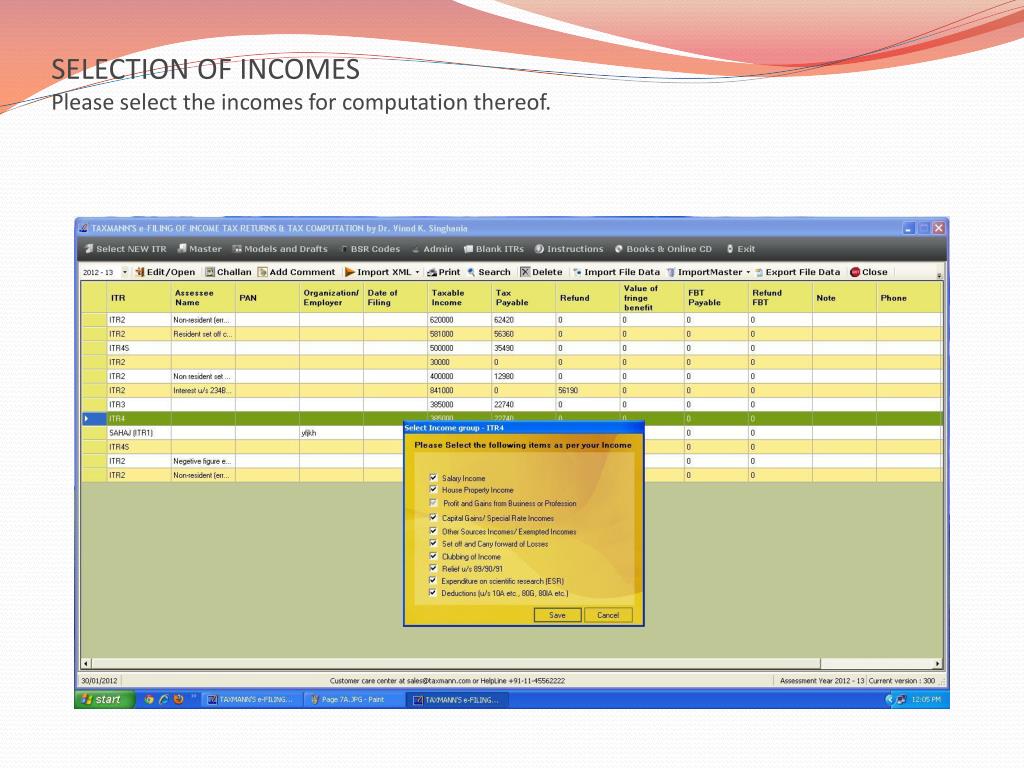Image resolution: width=1024 pixels, height=768 pixels.
Task: Click the Delete toolbar icon
Action: [525, 272]
